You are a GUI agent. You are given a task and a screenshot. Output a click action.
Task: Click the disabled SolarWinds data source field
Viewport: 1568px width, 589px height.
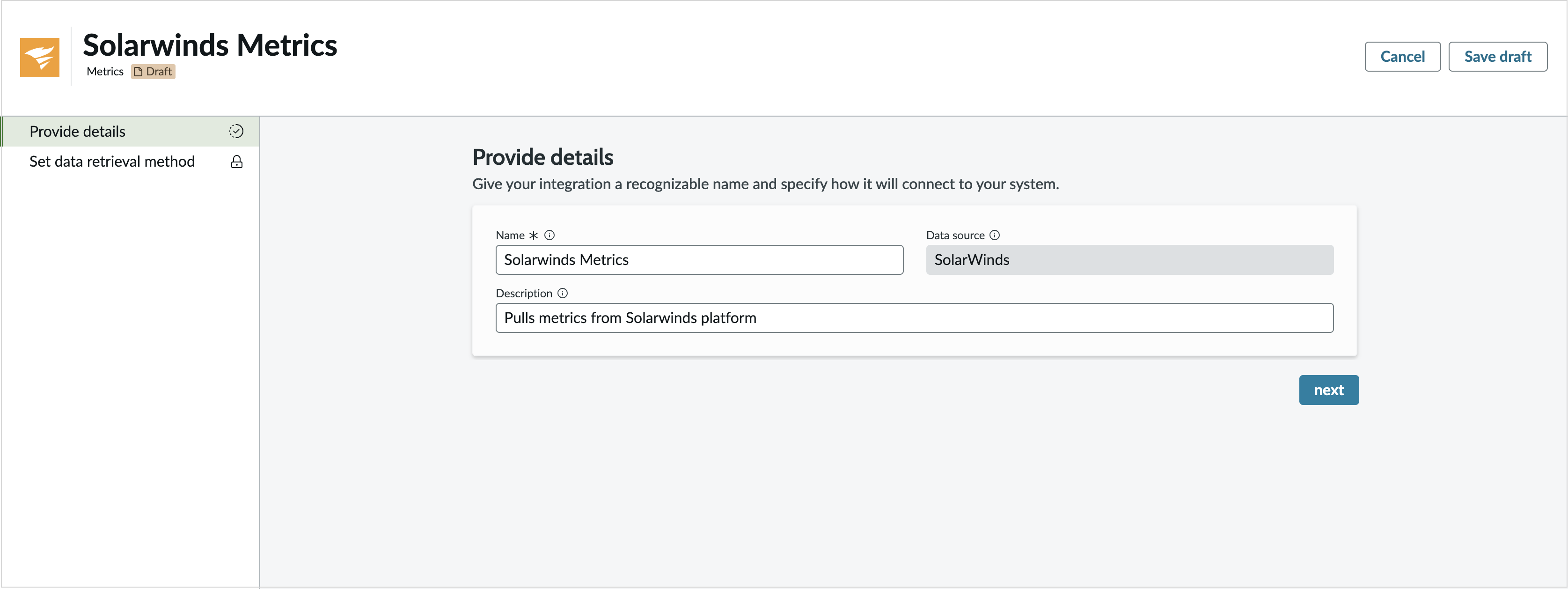click(x=1130, y=260)
